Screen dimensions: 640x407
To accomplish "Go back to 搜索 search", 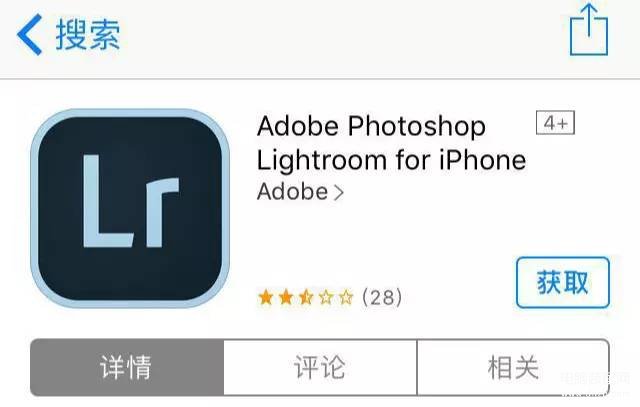I will 88,34.
